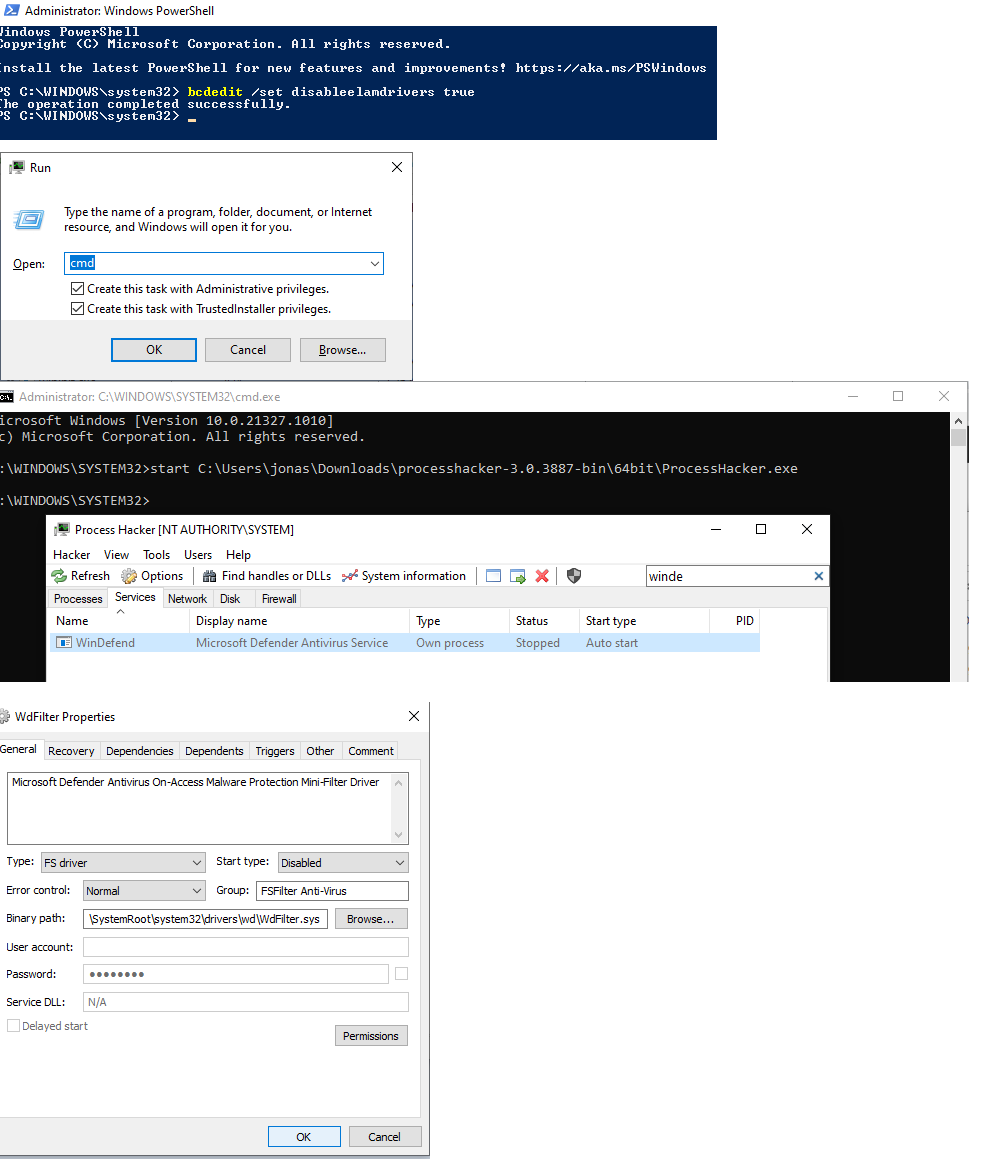Click the Group field with FSFilter Anti-Virus

tap(333, 891)
